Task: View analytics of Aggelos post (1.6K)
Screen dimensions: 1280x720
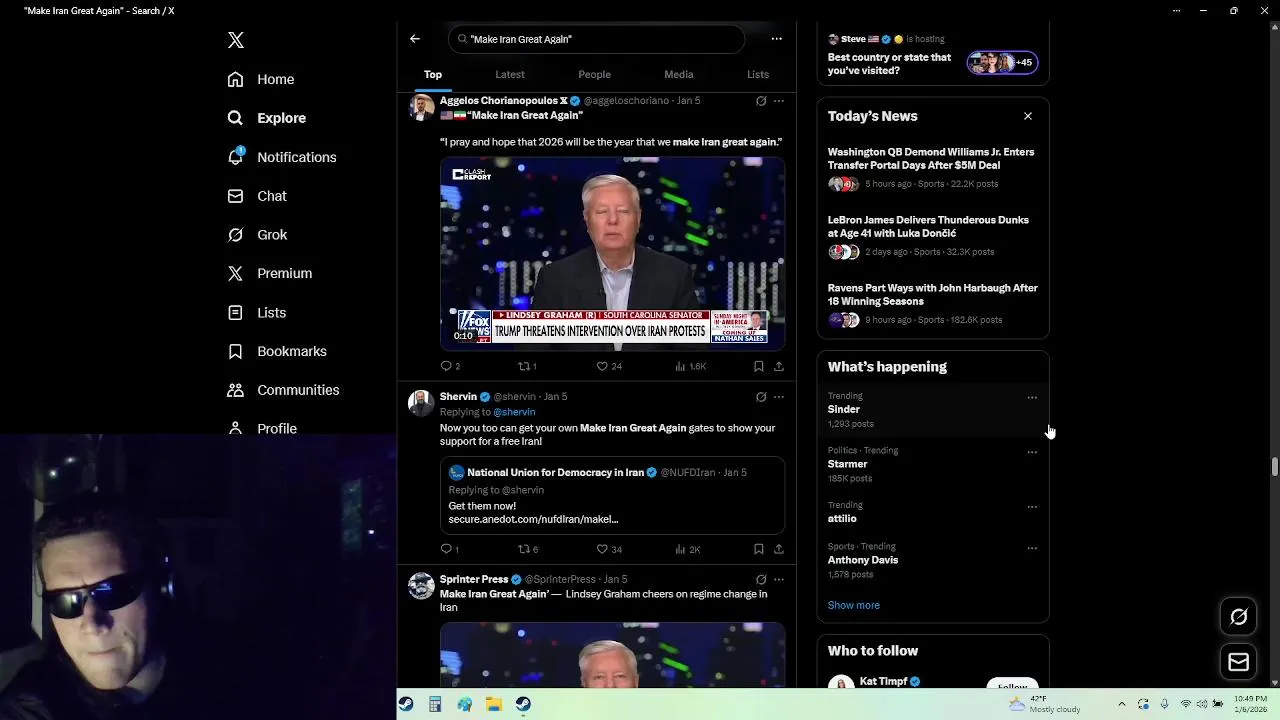Action: [690, 366]
